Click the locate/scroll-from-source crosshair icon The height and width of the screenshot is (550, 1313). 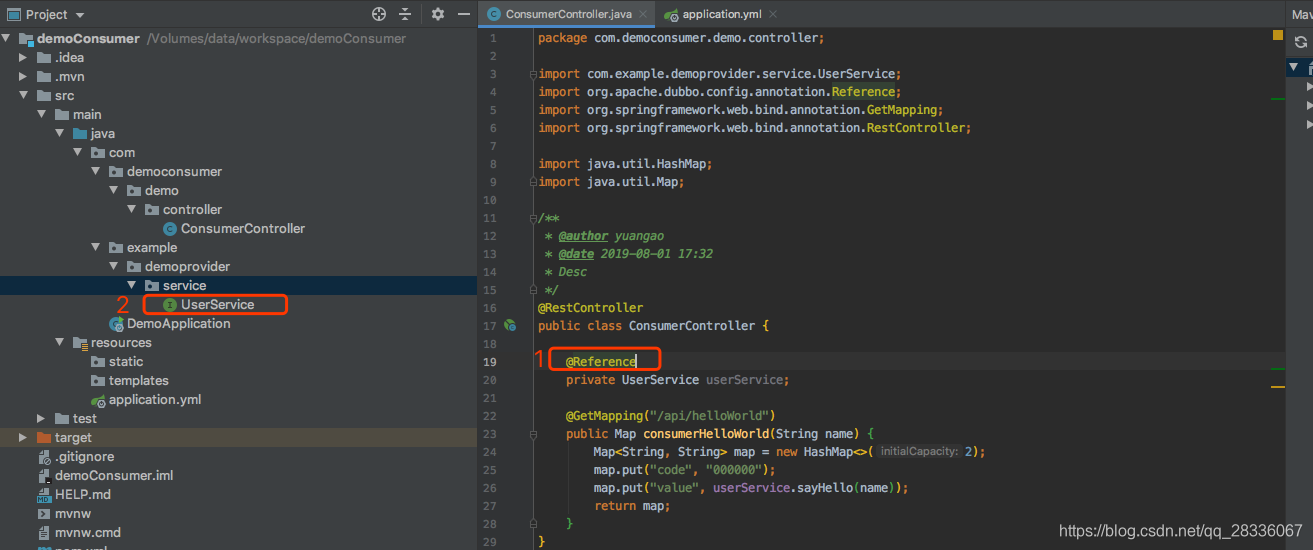379,14
